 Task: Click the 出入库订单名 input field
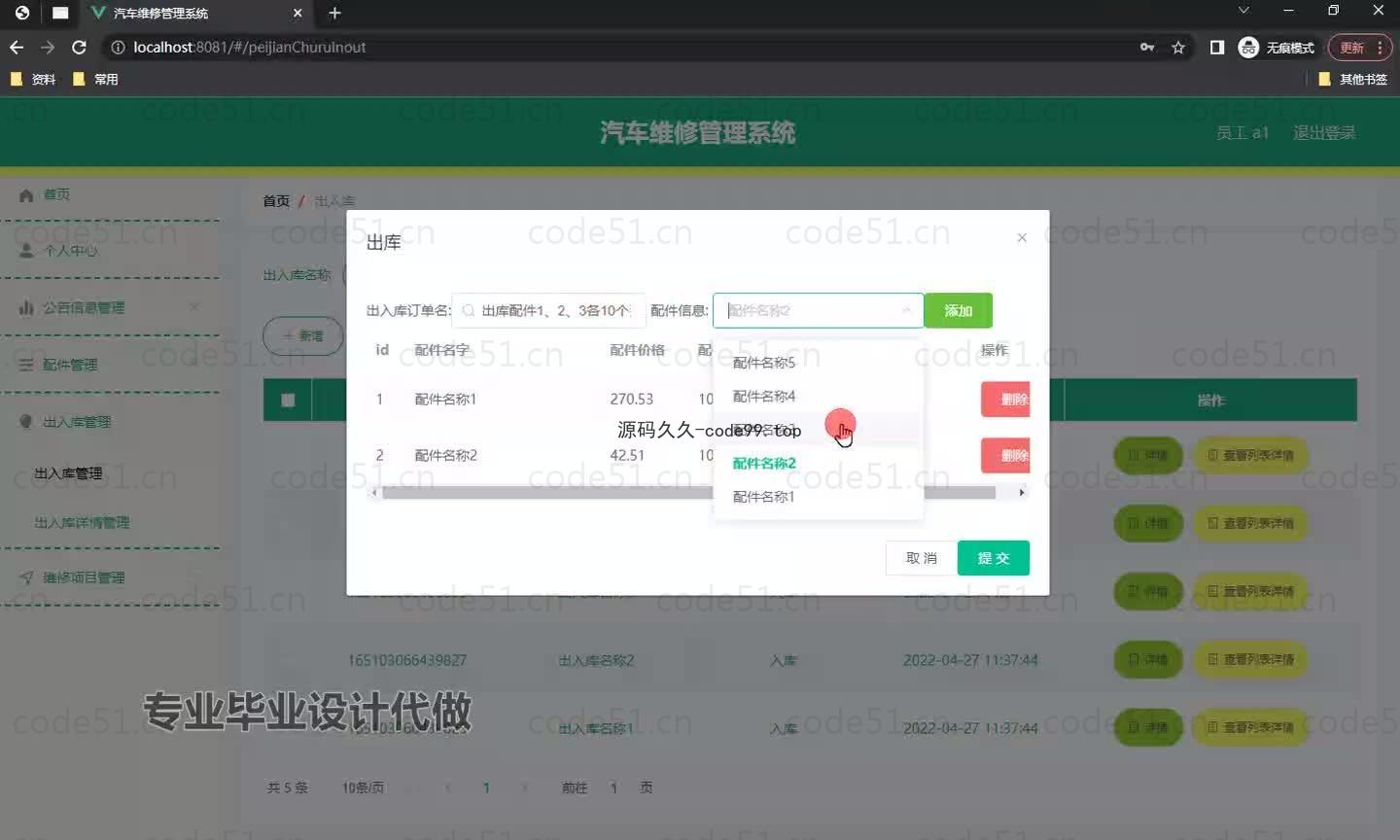[x=548, y=310]
